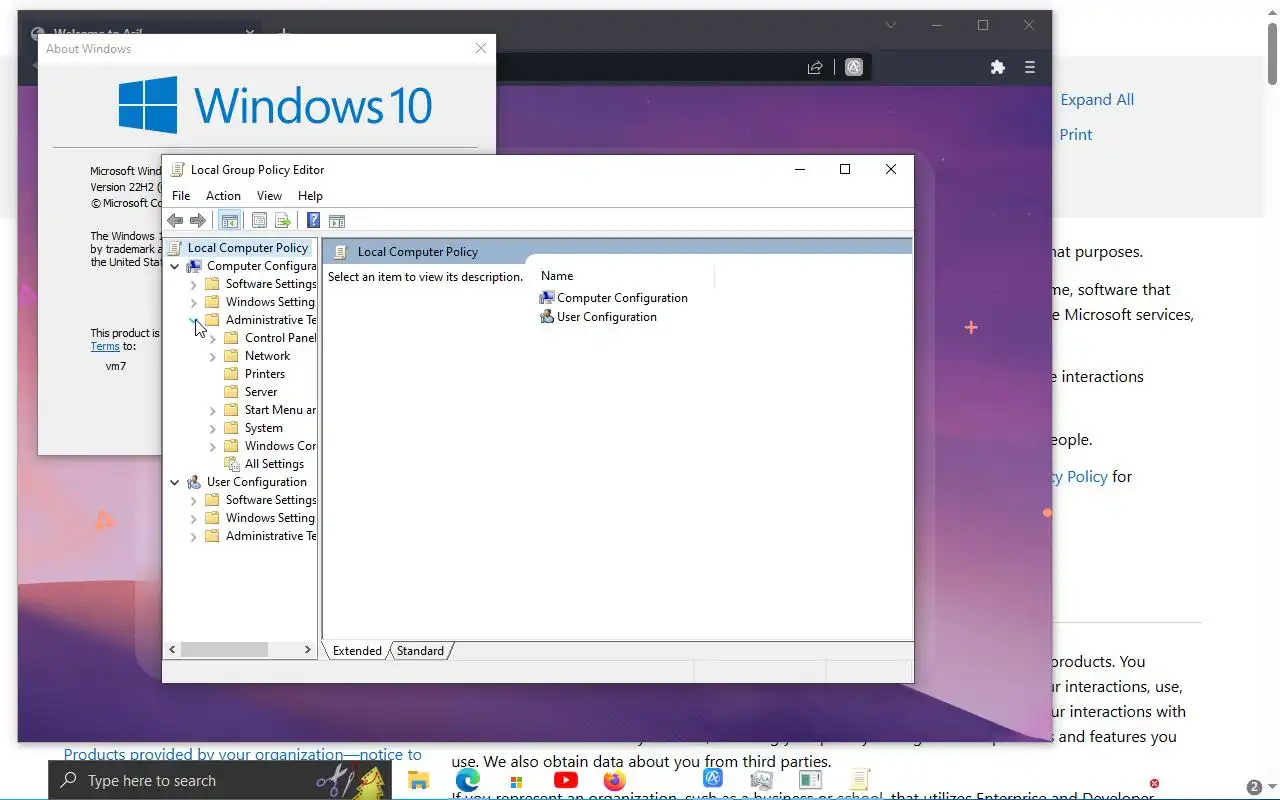Open Properties from the Group Policy toolbar
1280x800 pixels.
pyautogui.click(x=260, y=221)
